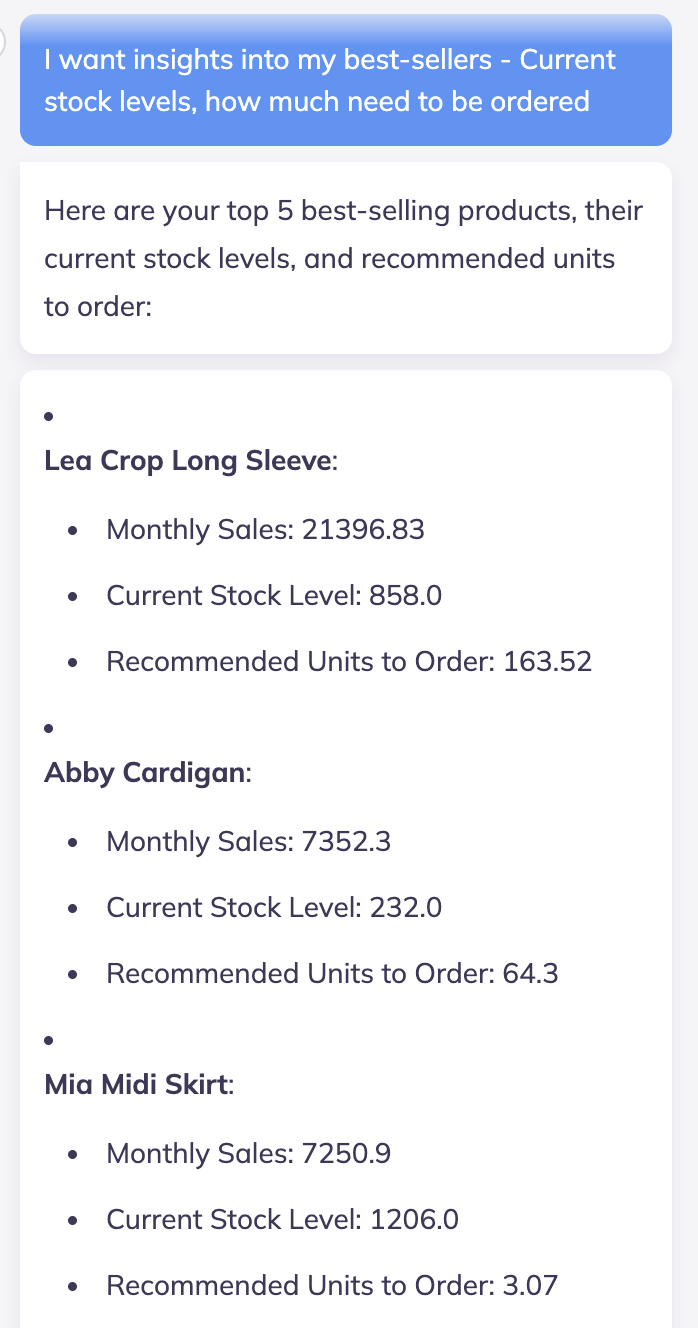Screen dimensions: 698x1328
Task: Click Recommended Units to Order 3.07
Action: tap(332, 1286)
